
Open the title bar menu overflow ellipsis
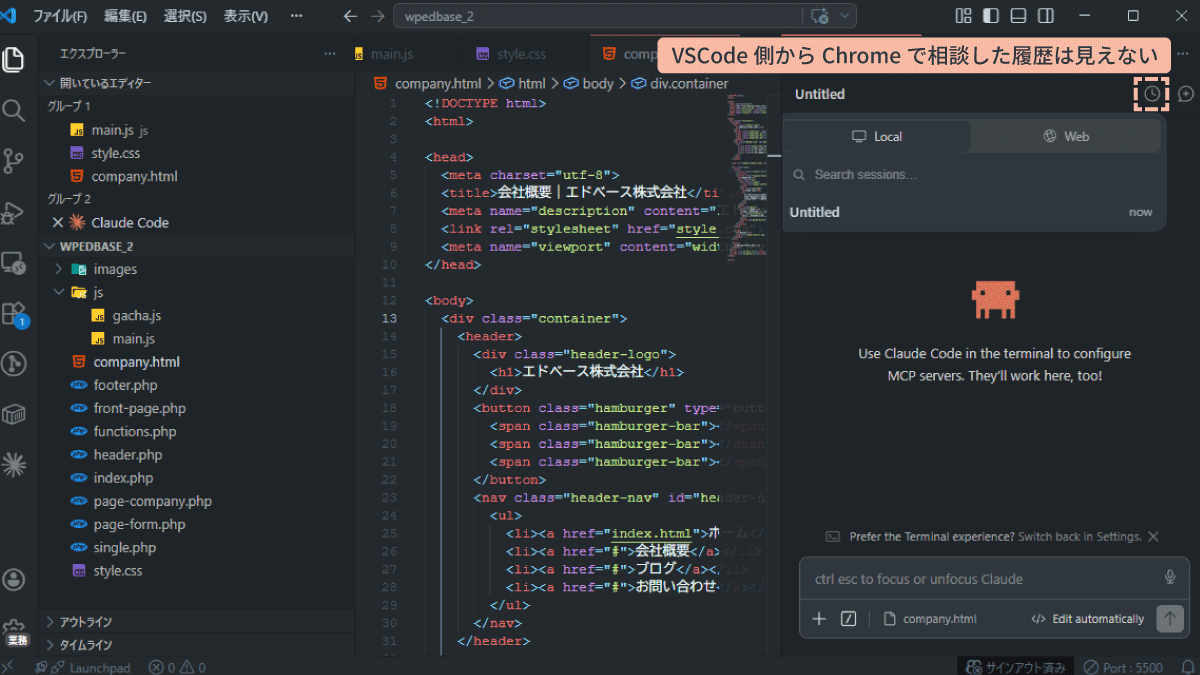[x=296, y=16]
